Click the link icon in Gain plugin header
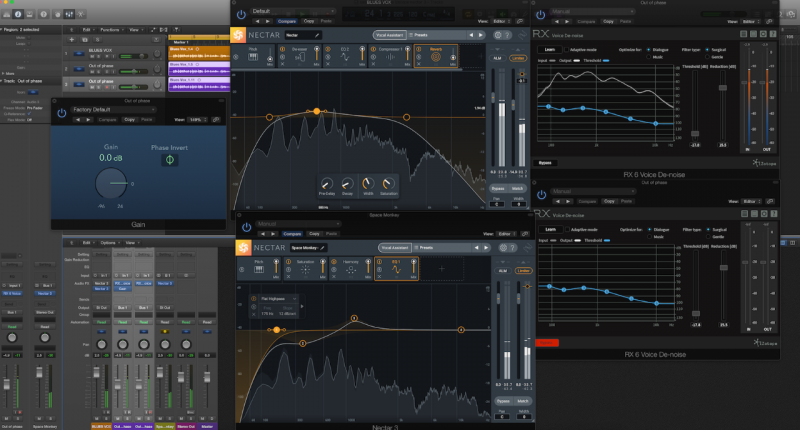 click(x=216, y=119)
